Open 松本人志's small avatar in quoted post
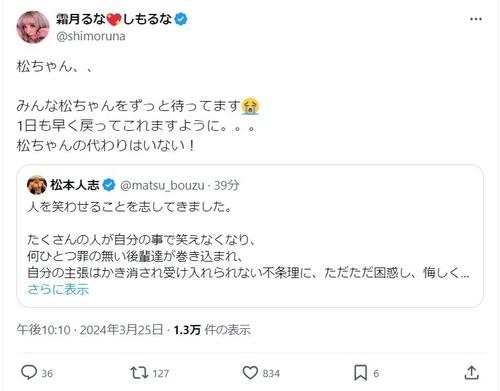 point(37,185)
